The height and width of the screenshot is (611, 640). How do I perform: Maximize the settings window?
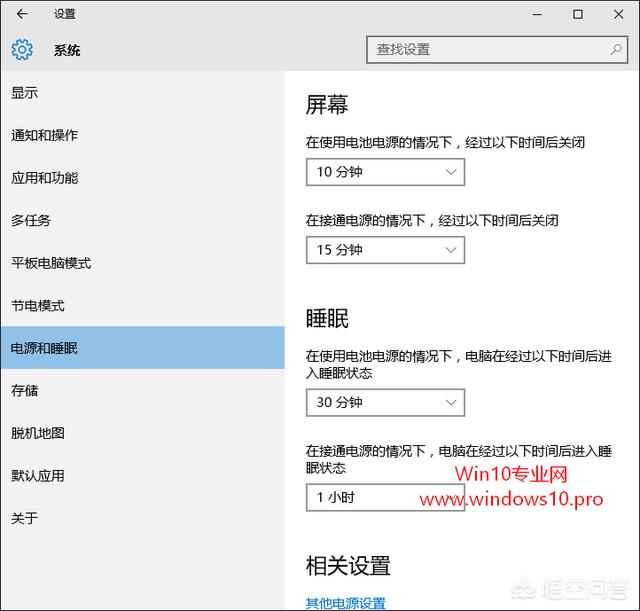tap(578, 14)
